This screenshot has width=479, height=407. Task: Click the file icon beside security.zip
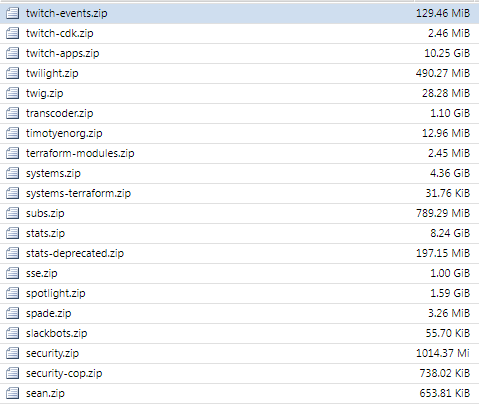[12, 353]
